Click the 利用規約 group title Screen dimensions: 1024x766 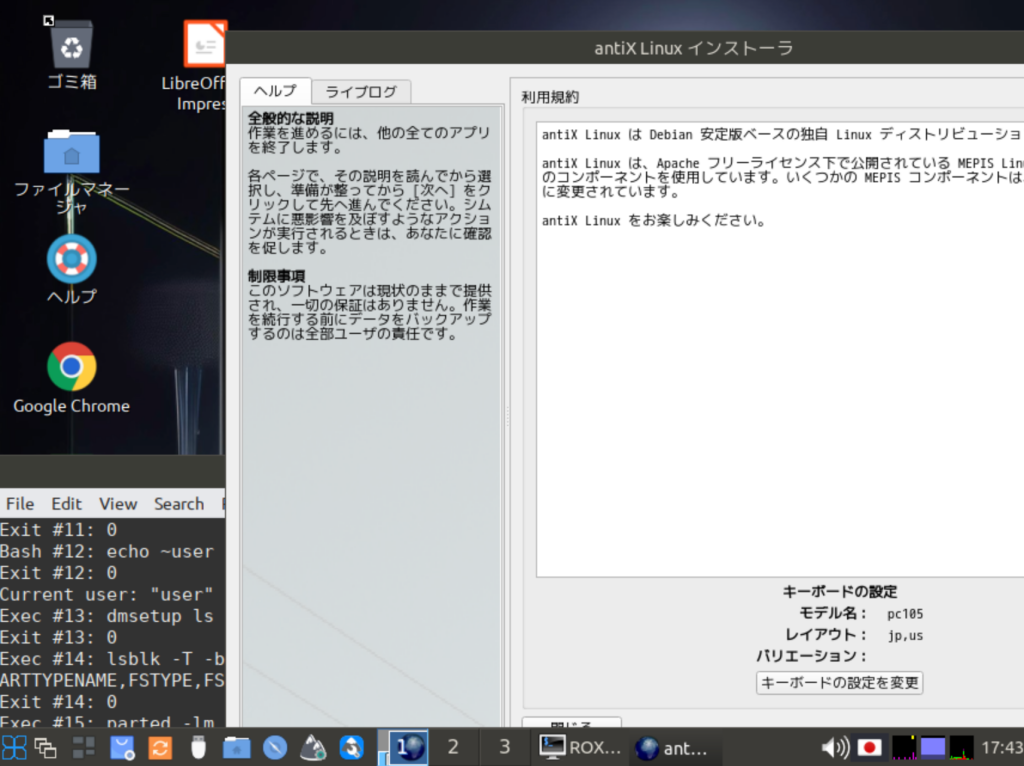tap(550, 97)
